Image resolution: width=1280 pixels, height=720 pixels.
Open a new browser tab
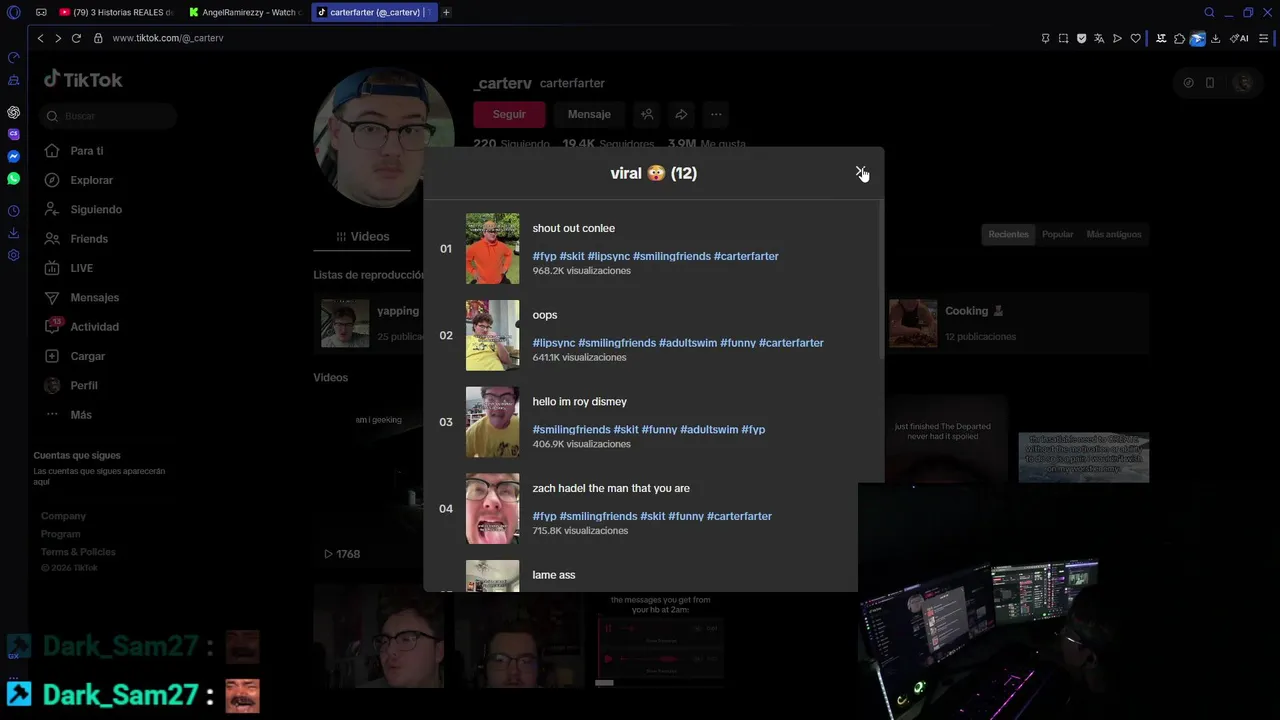446,12
